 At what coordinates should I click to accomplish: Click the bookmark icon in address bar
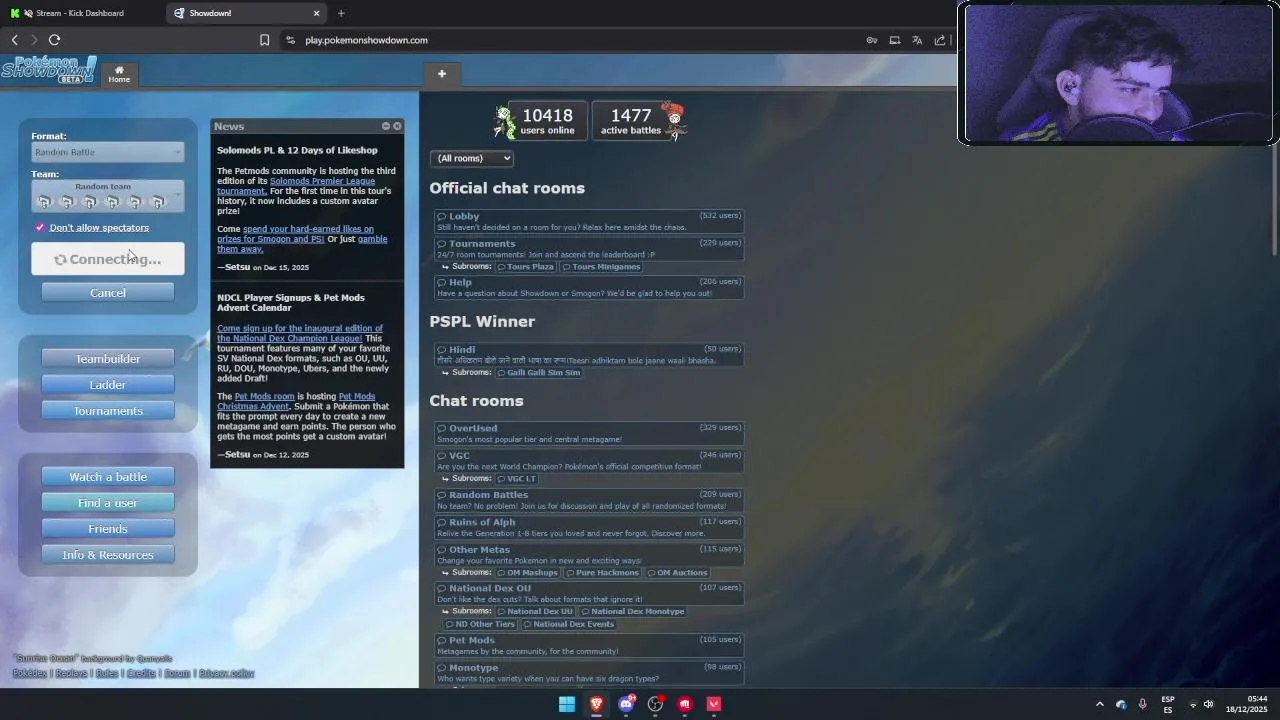click(264, 40)
